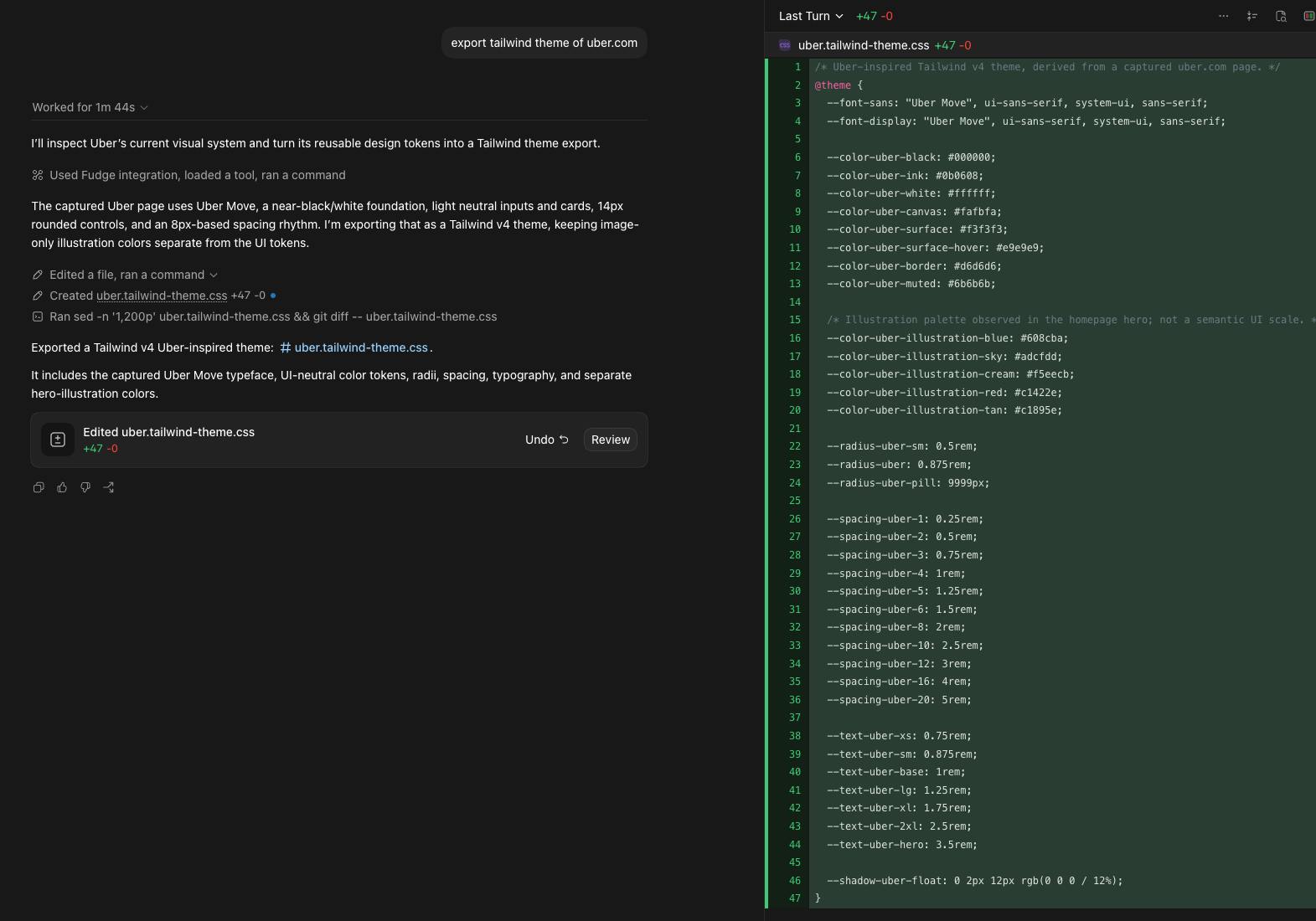This screenshot has height=921, width=1316.
Task: Click the file search icon in diff header
Action: [1281, 16]
